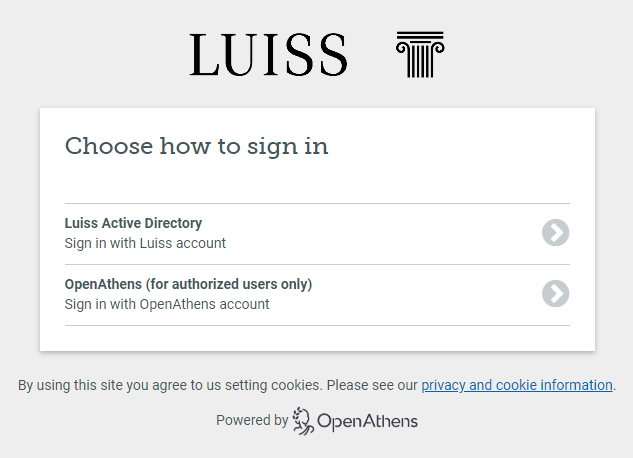Click the arrow icon beside OpenAthens option
Screen dimensions: 633x458
(x=555, y=293)
